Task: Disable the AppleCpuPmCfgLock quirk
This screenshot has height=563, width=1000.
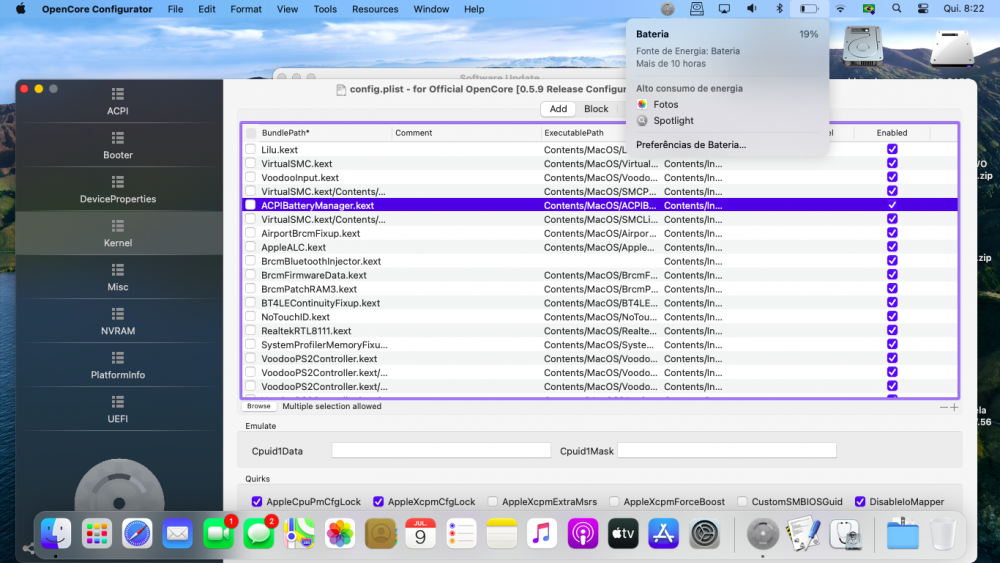Action: (x=256, y=502)
